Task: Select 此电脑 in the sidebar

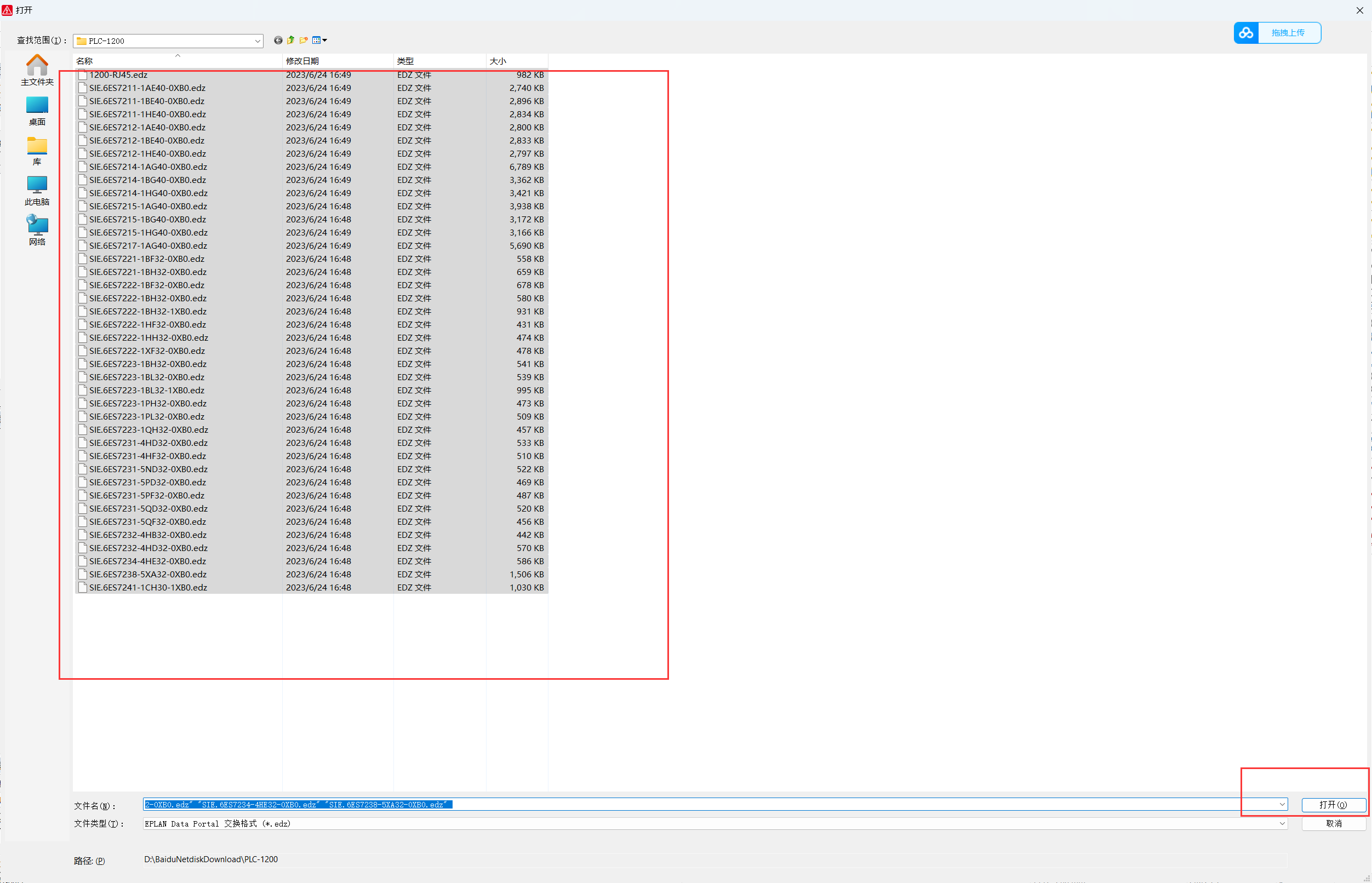Action: pyautogui.click(x=37, y=191)
